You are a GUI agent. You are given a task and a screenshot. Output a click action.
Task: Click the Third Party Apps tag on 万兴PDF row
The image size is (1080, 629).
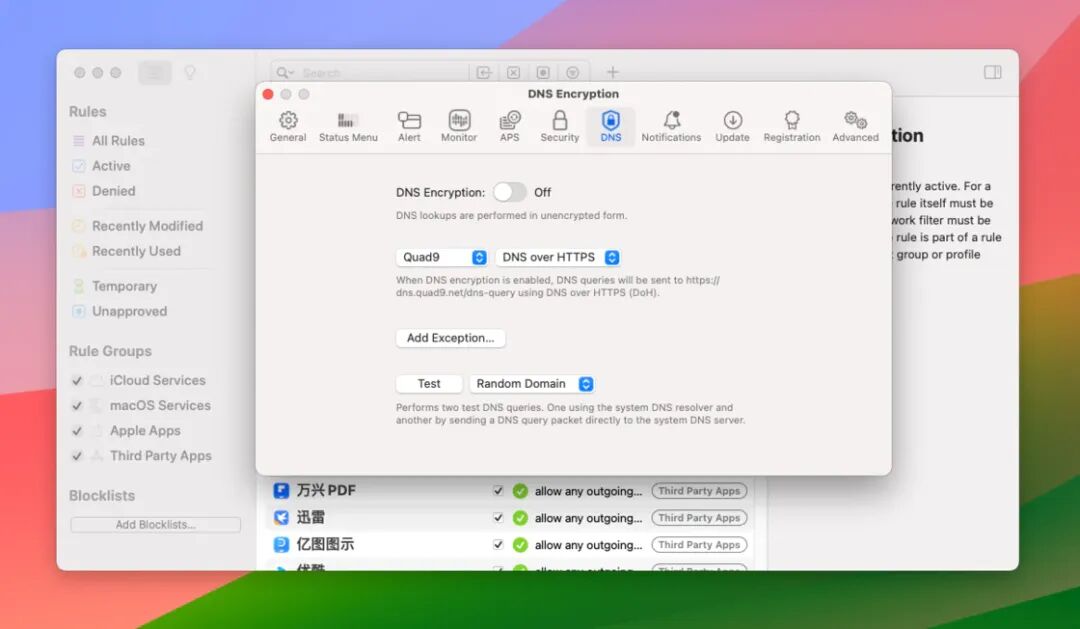point(699,491)
